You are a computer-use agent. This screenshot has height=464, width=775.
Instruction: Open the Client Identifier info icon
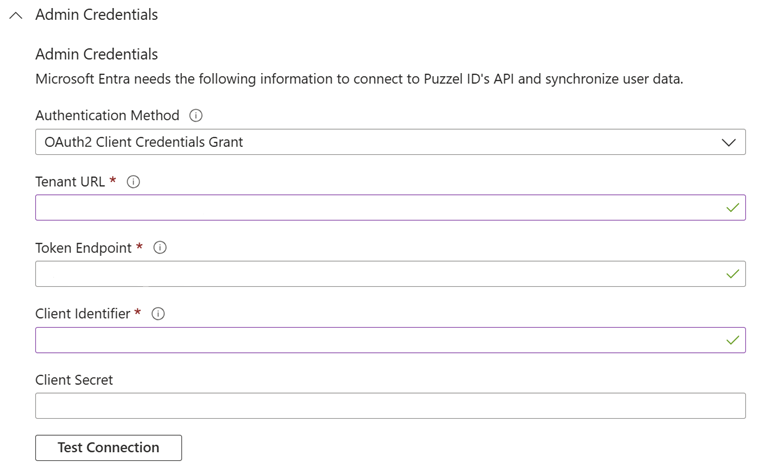(158, 314)
